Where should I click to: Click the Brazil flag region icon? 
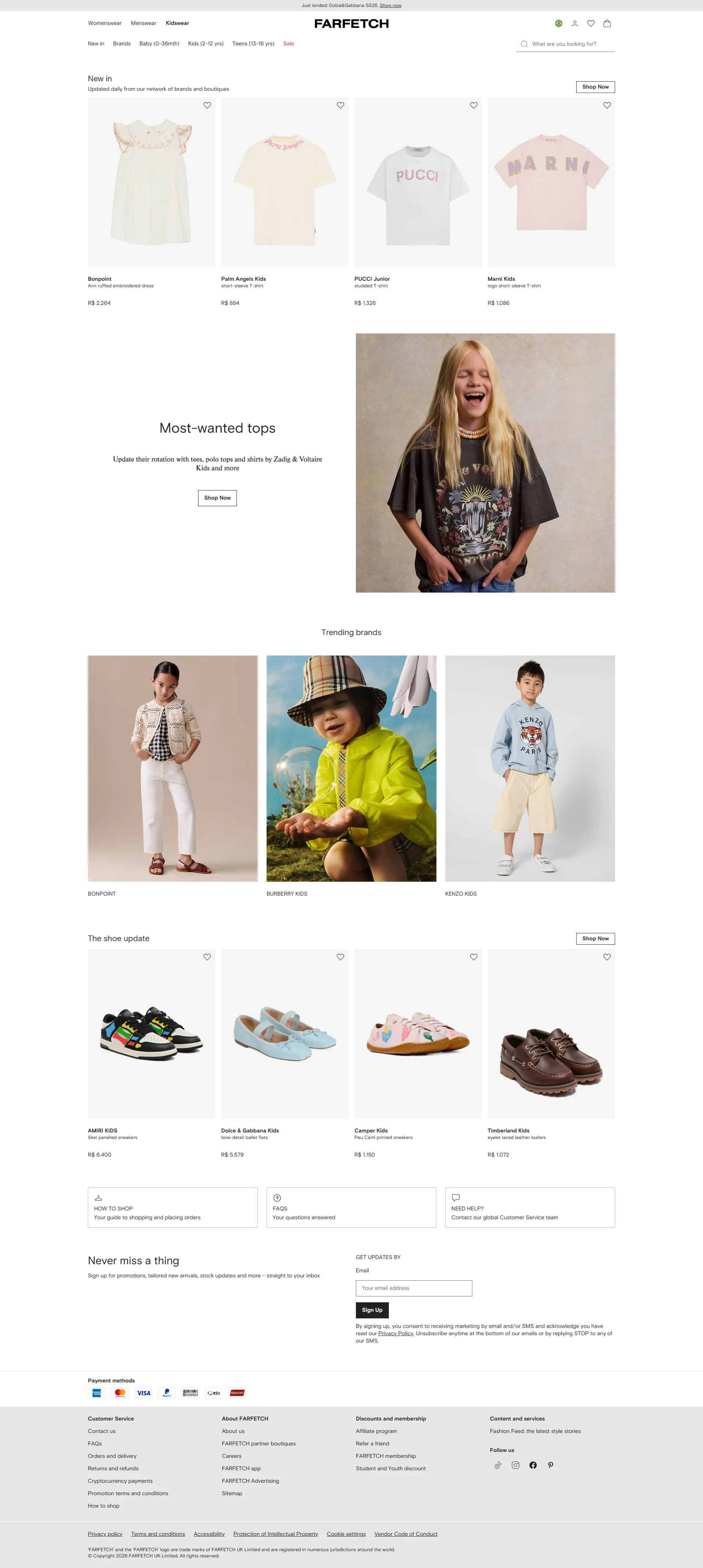559,24
